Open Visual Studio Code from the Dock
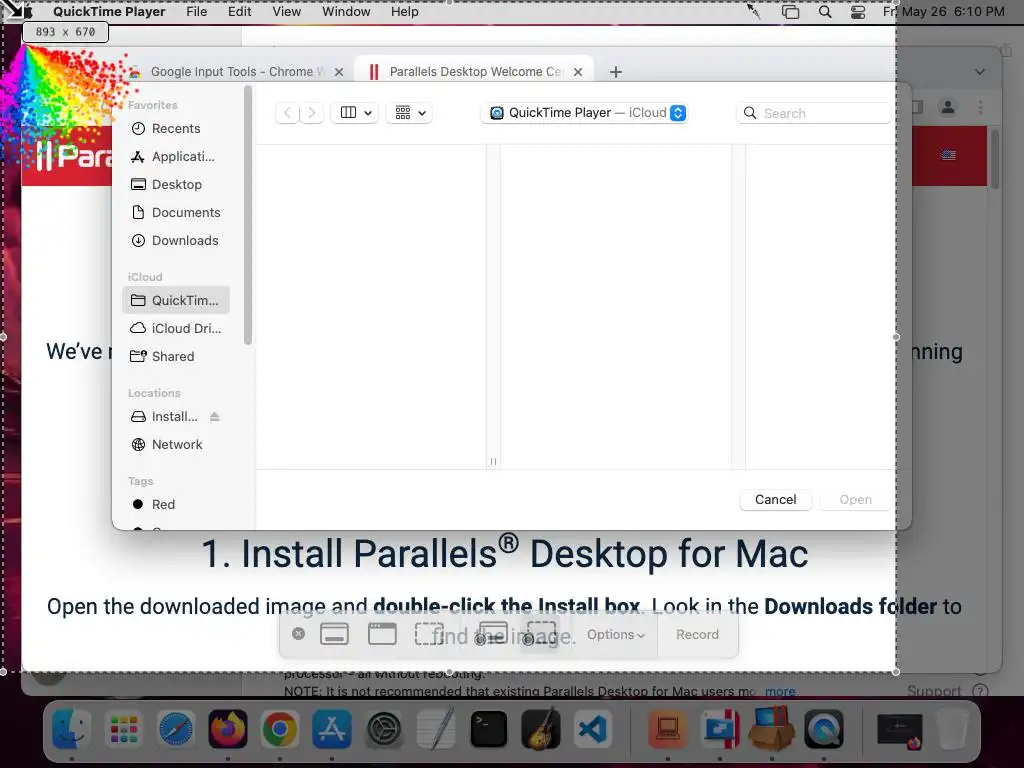1024x768 pixels. [592, 729]
